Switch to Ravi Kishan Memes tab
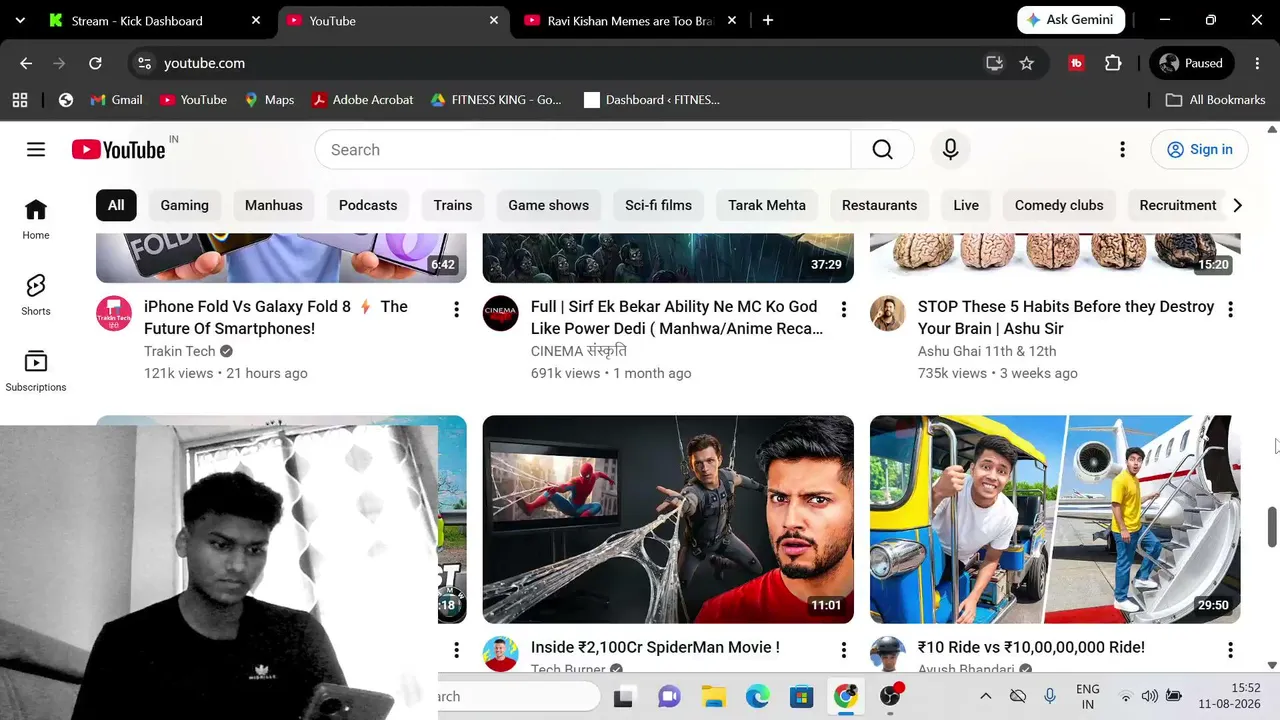Screen dimensions: 1280x720 (x=631, y=20)
